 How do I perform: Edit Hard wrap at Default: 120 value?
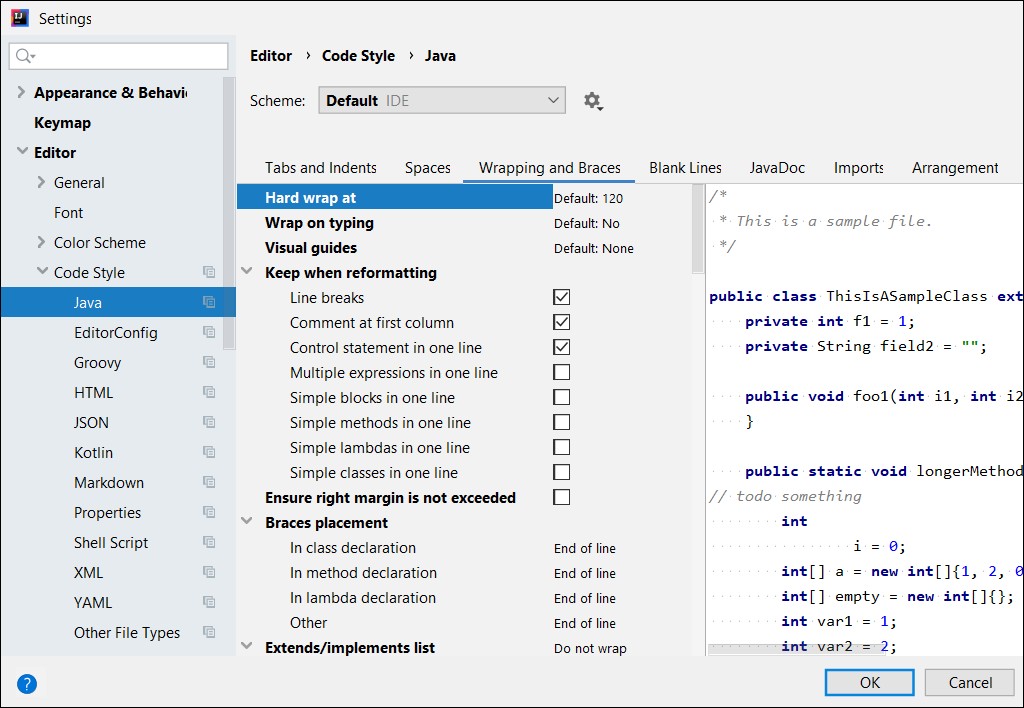[x=588, y=198]
